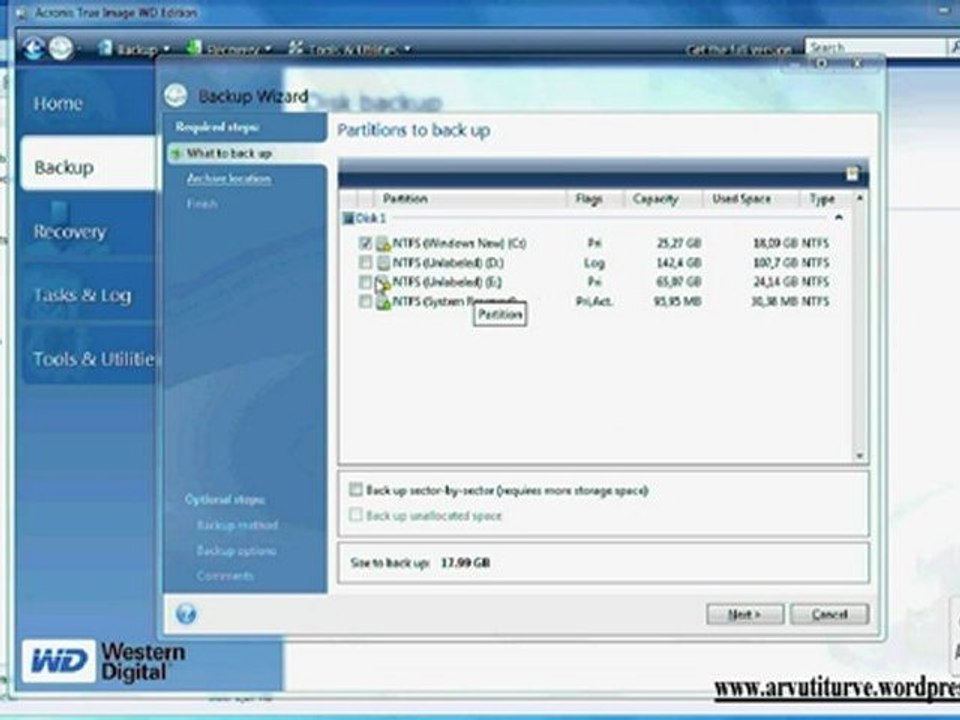Image resolution: width=960 pixels, height=720 pixels.
Task: Click the Western Digital logo
Action: 104,661
